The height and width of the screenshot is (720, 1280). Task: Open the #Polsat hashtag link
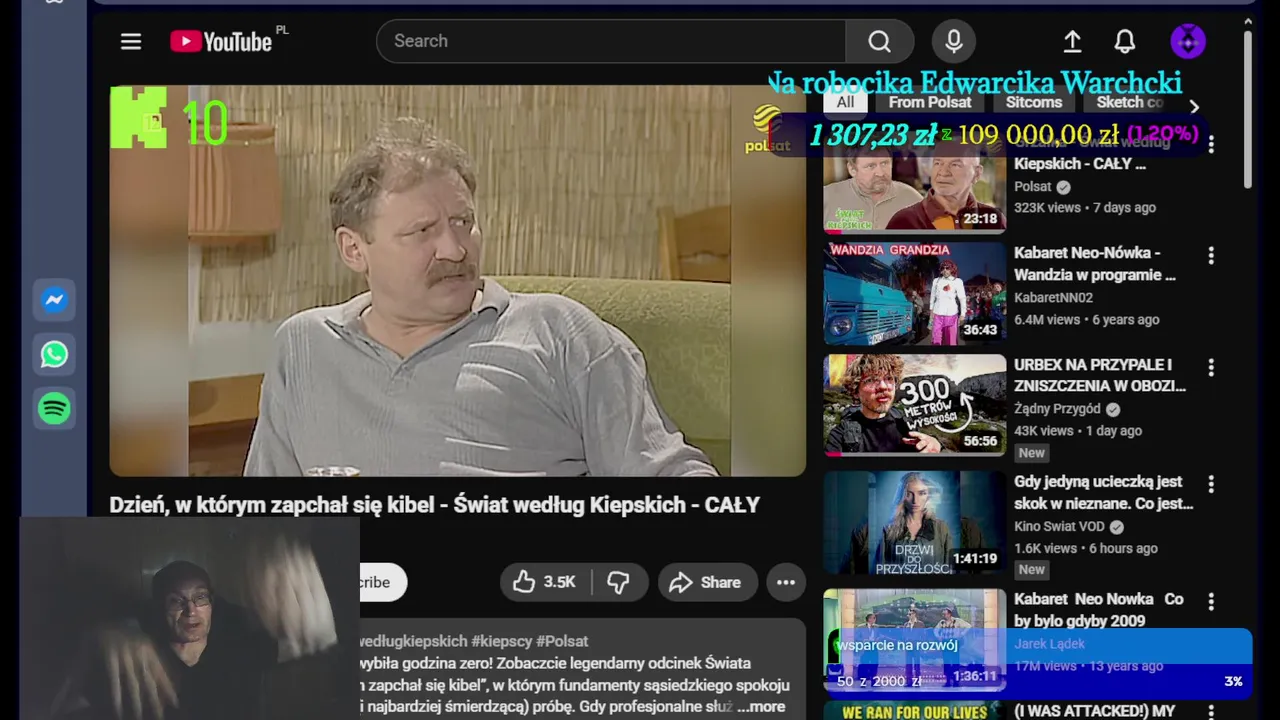click(x=562, y=641)
